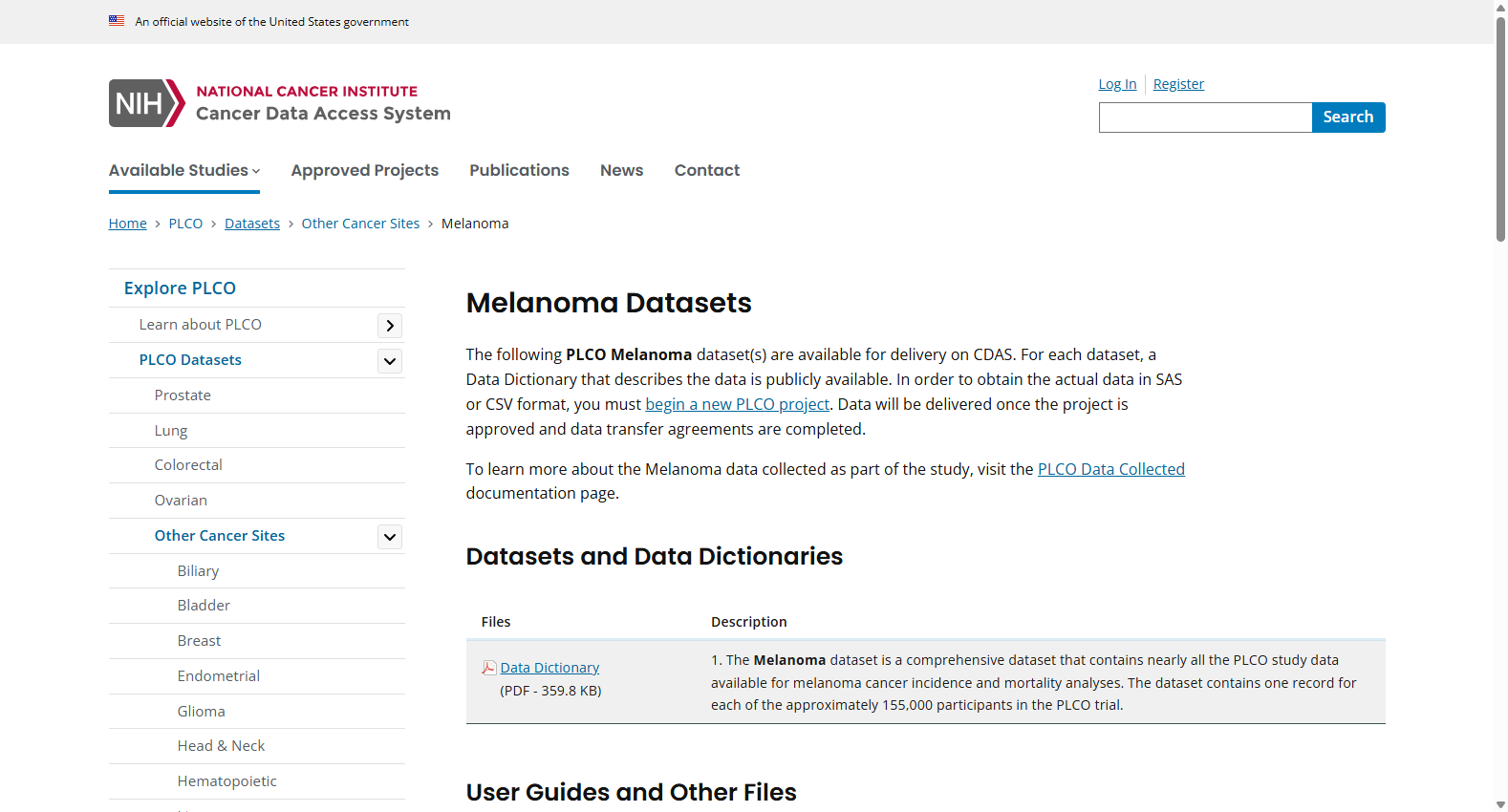Open the News page

622,170
